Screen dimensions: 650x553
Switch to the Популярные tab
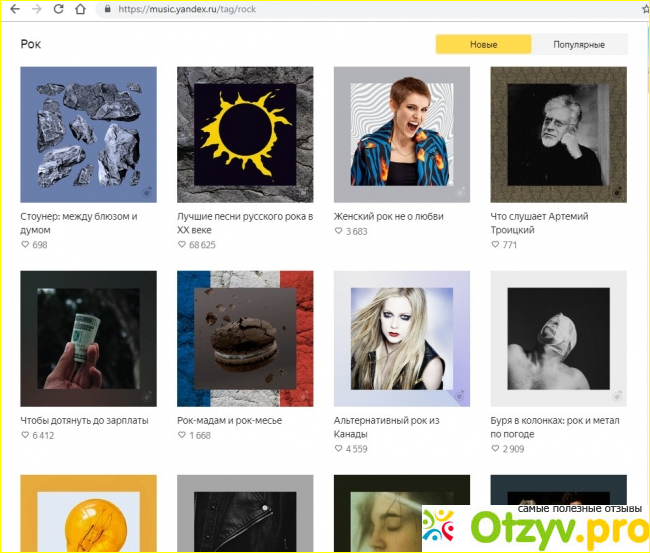(x=579, y=44)
